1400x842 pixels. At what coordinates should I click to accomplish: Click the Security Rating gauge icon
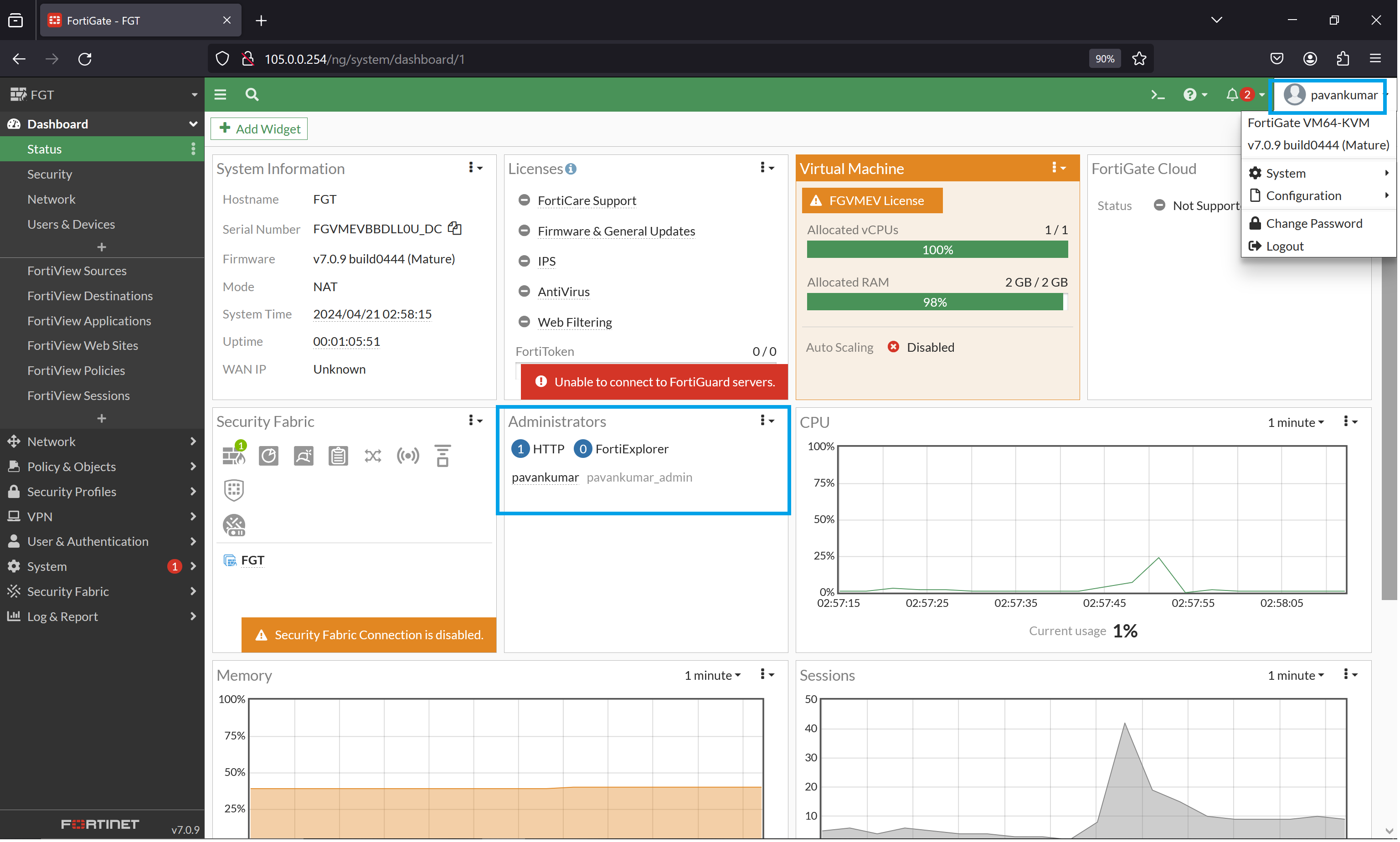click(268, 455)
